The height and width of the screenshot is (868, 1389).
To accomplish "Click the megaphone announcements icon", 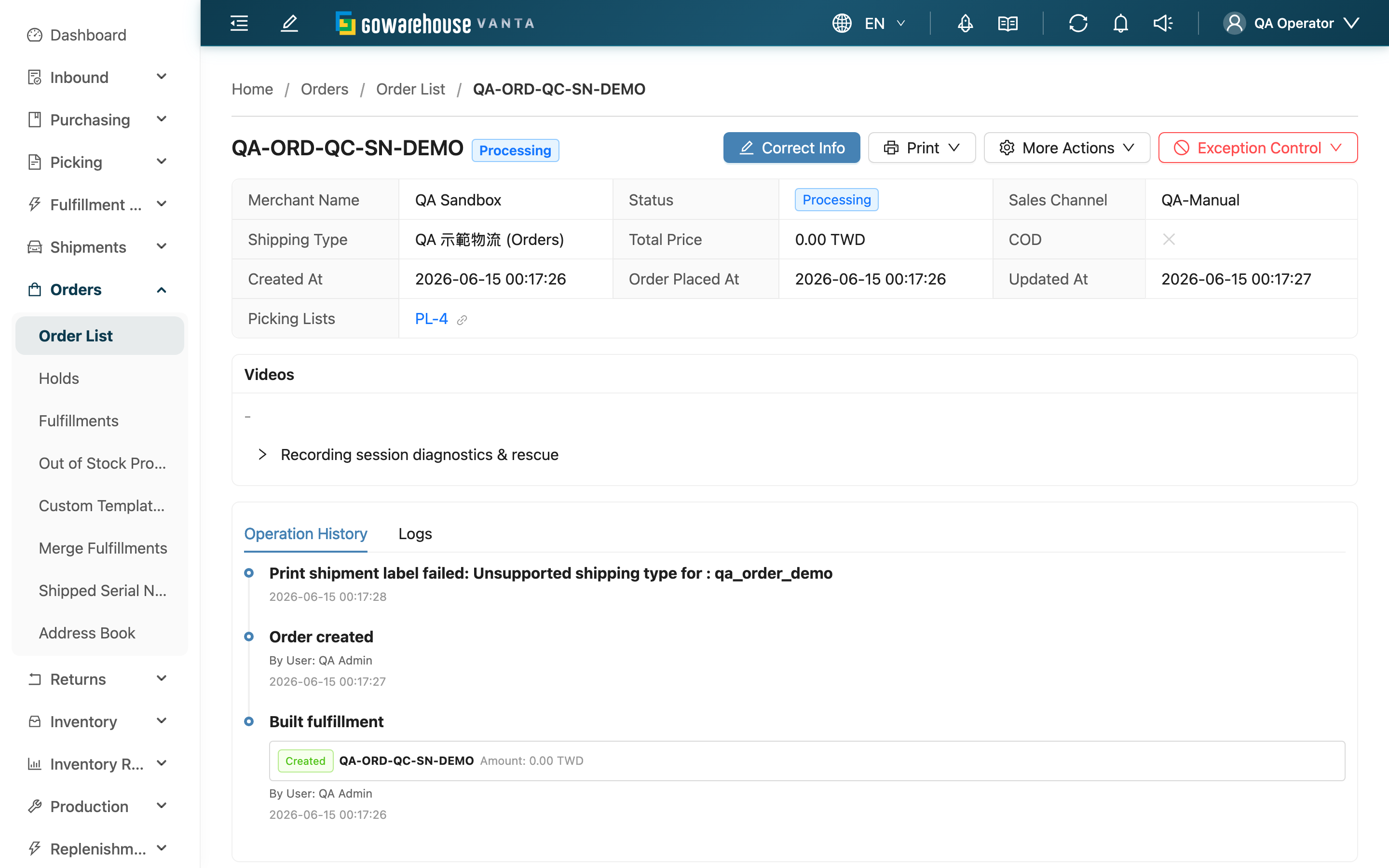I will pos(1163,24).
